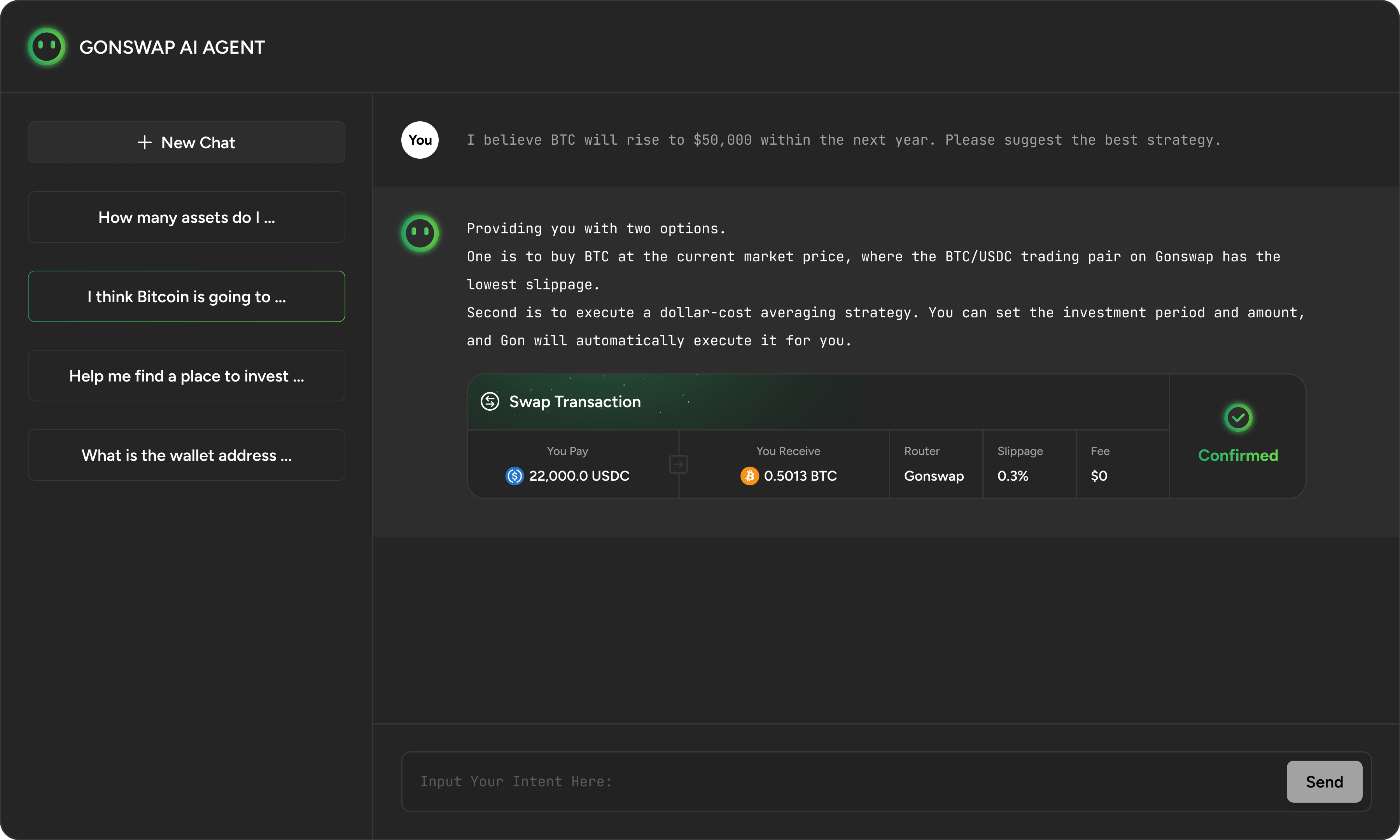Click the Gonswap router value
This screenshot has height=840, width=1400.
tap(933, 476)
